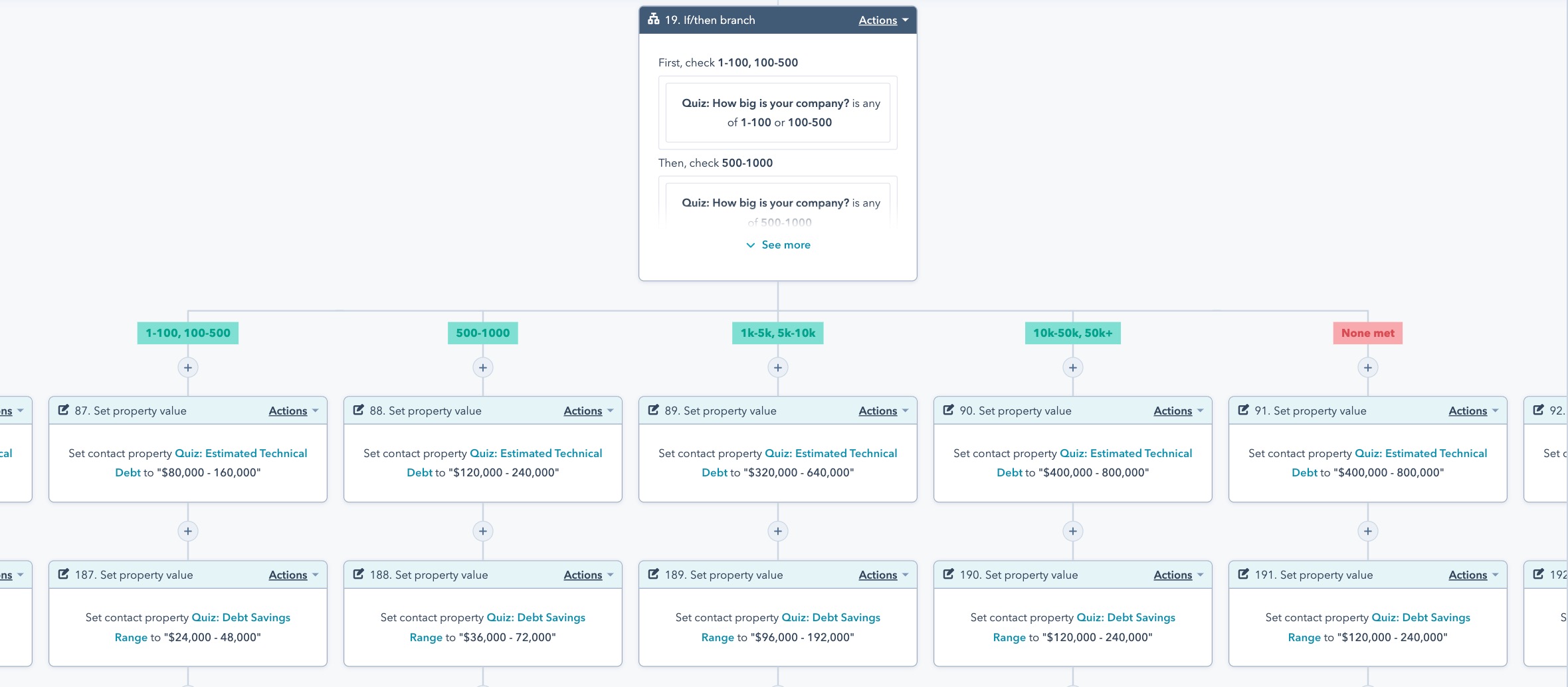Viewport: 1568px width, 687px height.
Task: Click Quiz: Estimated Technical Debt link in step 90
Action: [x=1126, y=453]
